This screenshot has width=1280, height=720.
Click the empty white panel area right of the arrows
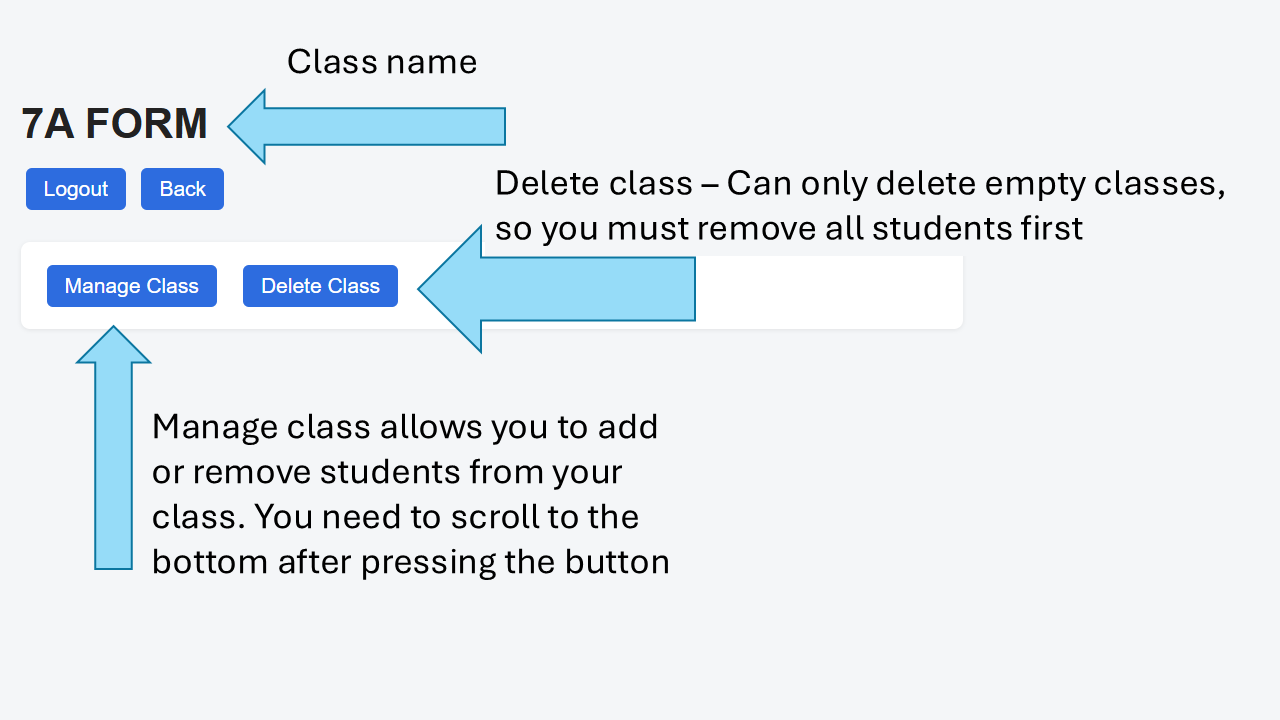coord(830,292)
